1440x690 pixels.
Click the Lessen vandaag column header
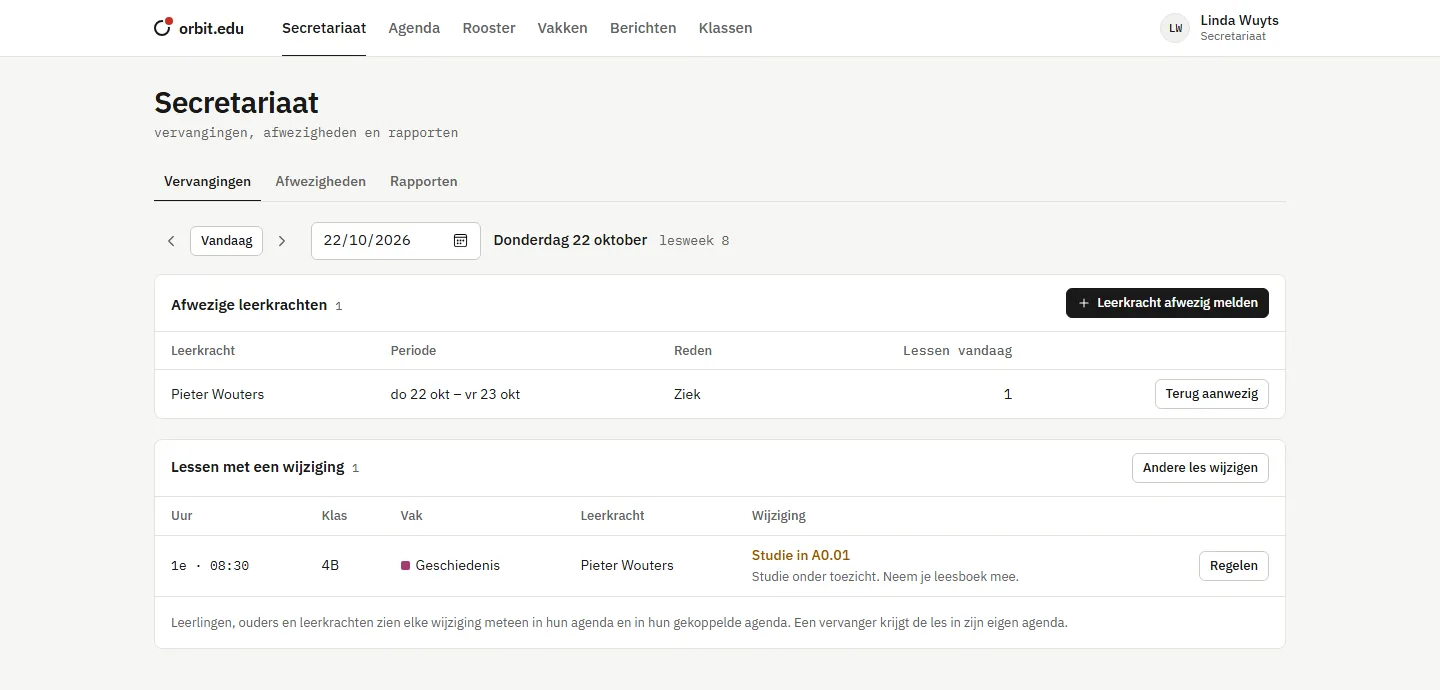pyautogui.click(x=957, y=351)
